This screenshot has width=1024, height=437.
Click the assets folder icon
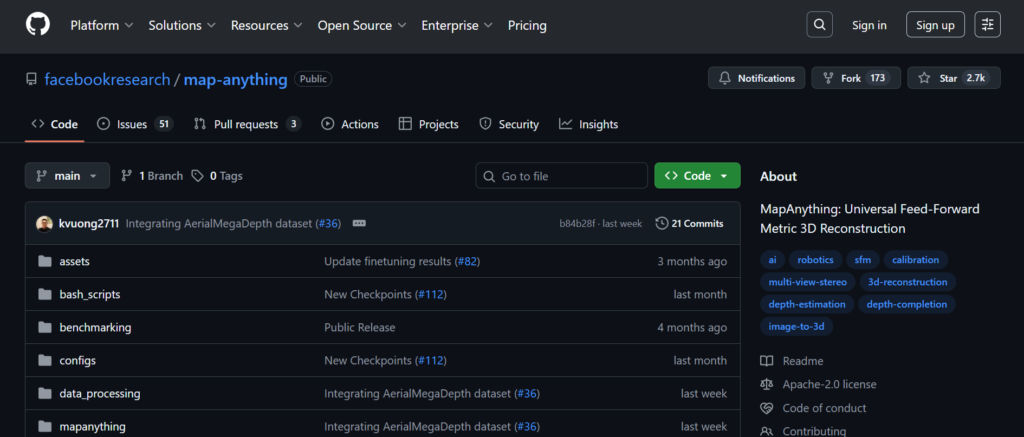pos(44,261)
